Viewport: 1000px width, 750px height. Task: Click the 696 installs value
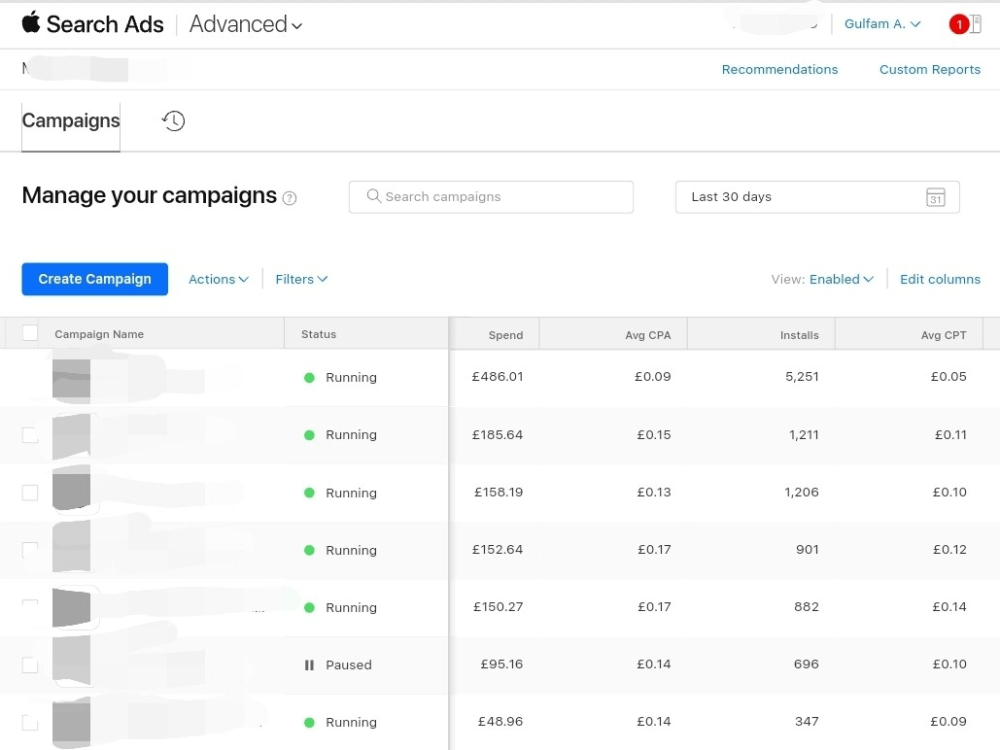[x=807, y=665]
